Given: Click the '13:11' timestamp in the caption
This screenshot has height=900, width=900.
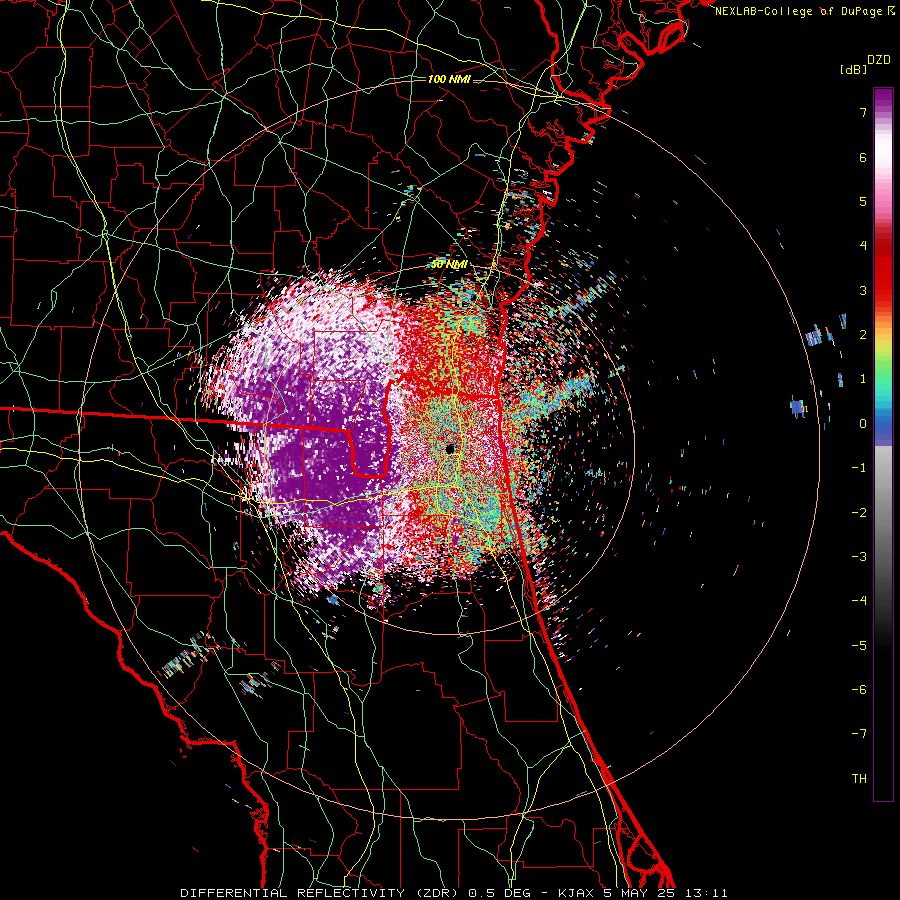Looking at the screenshot, I should coord(707,893).
